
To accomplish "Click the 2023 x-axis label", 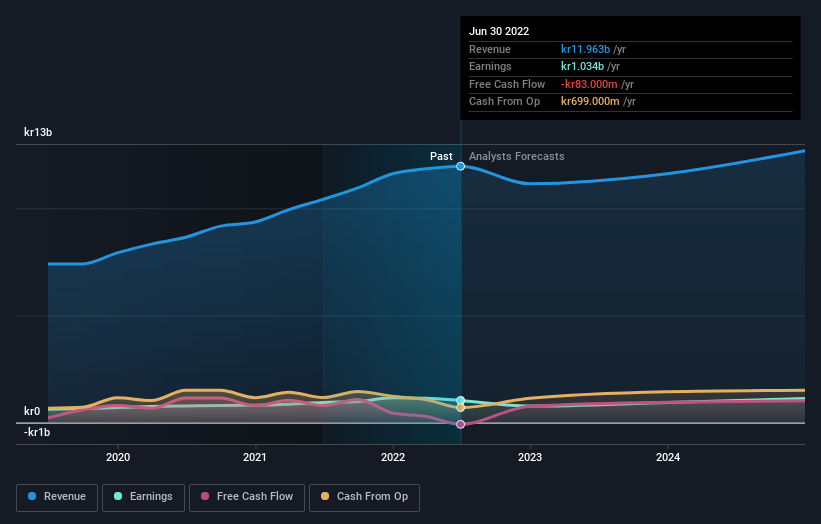I will (530, 457).
